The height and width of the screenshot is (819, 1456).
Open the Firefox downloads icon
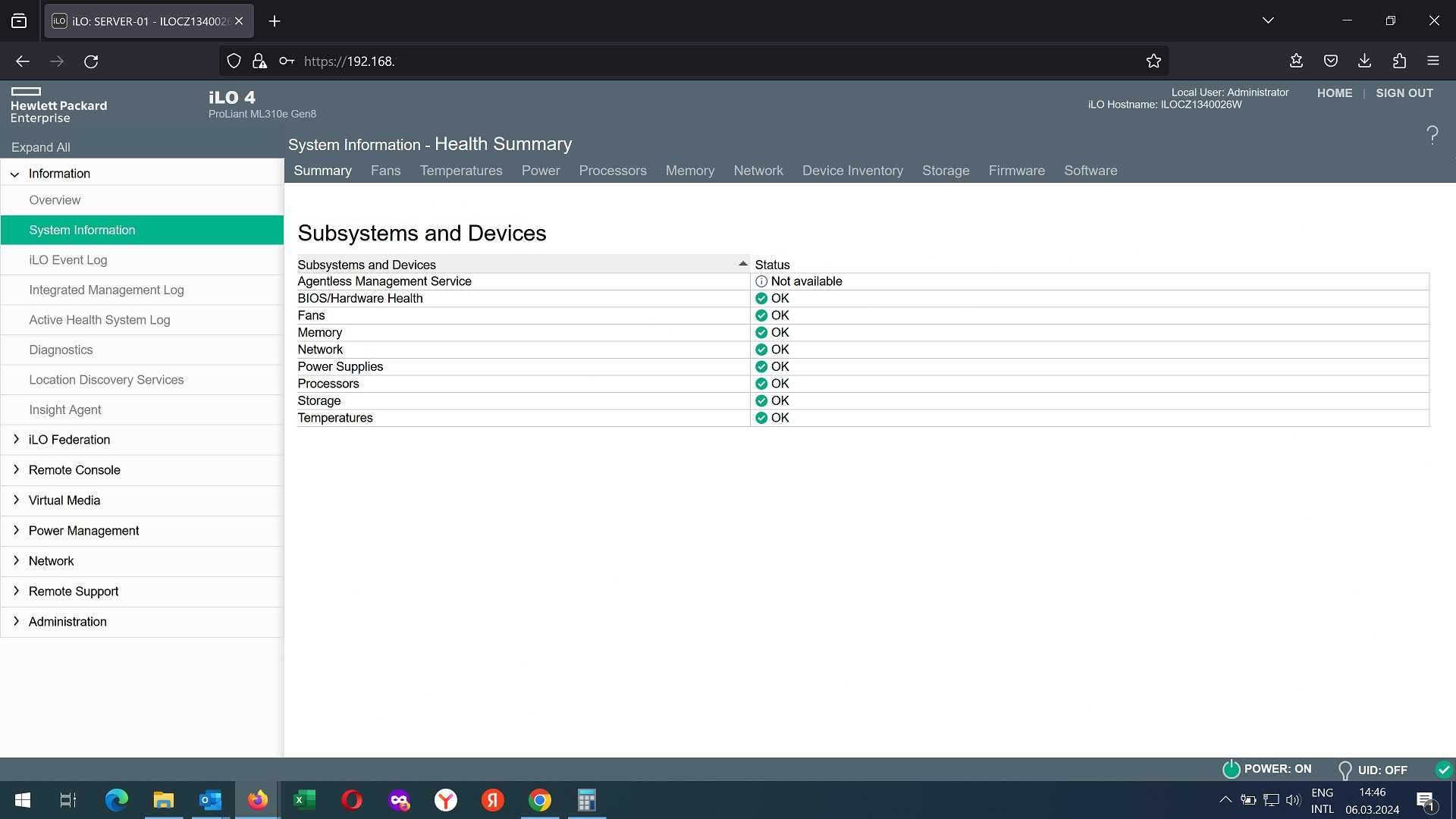click(1364, 61)
